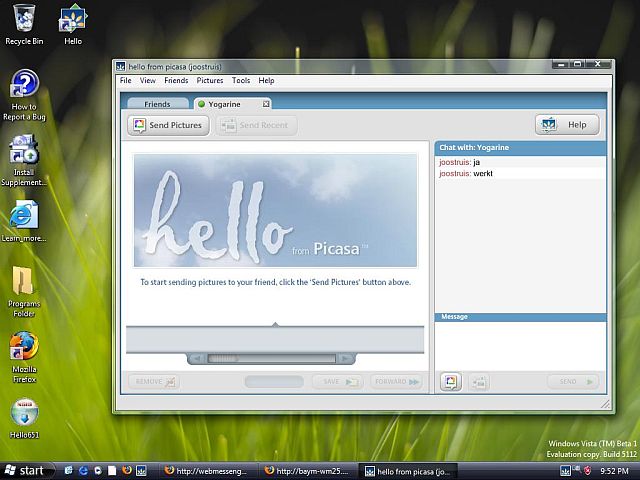Click the send recent icon below message box
Viewport: 640px width, 480px height.
[478, 382]
